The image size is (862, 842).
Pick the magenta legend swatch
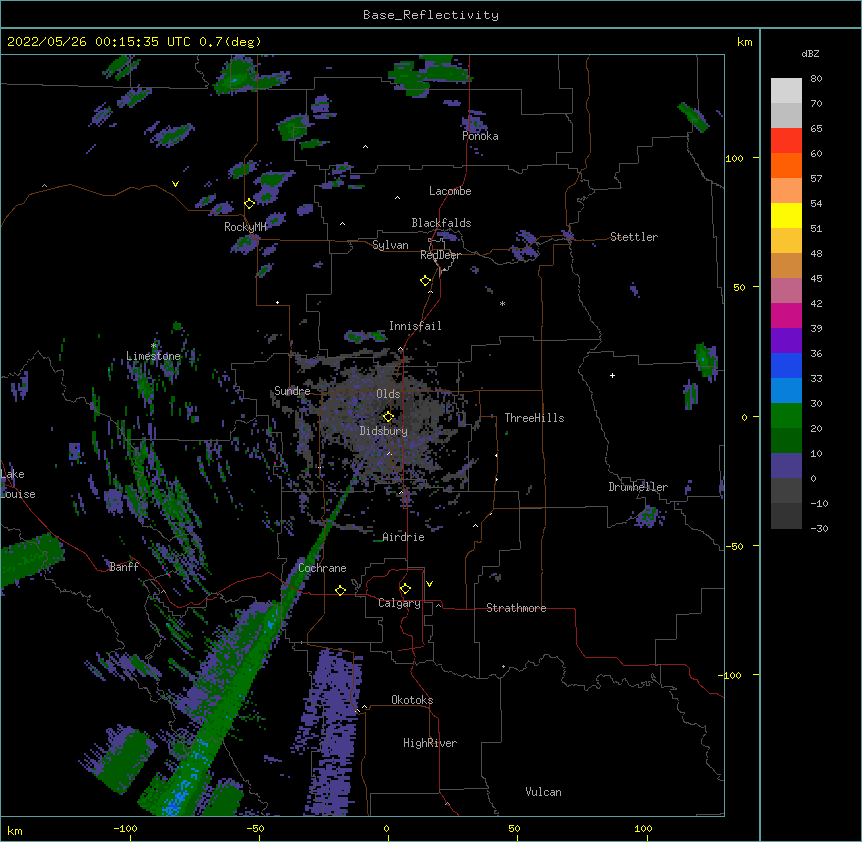tap(786, 315)
